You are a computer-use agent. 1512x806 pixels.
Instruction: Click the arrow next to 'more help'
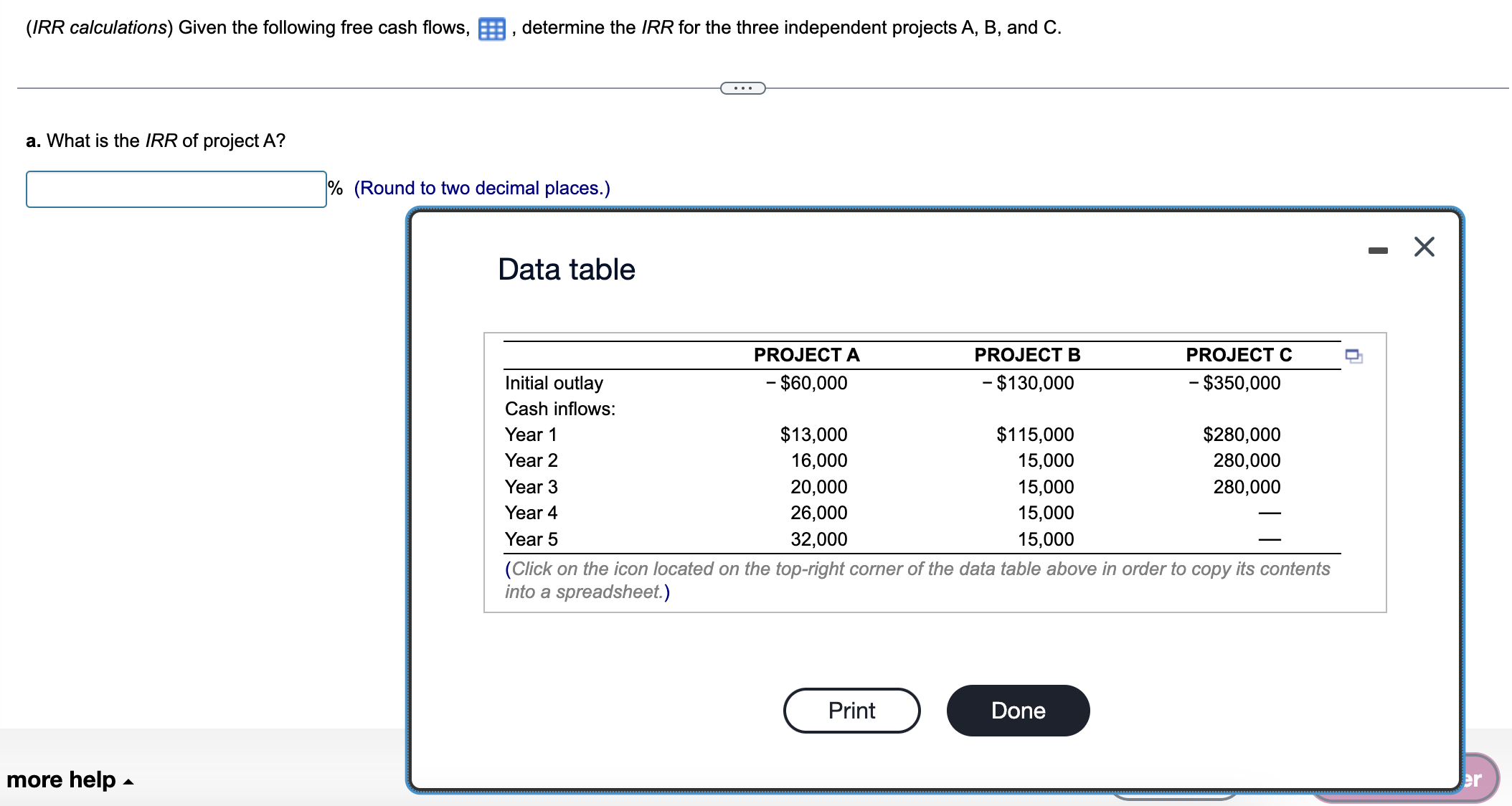coord(128,782)
